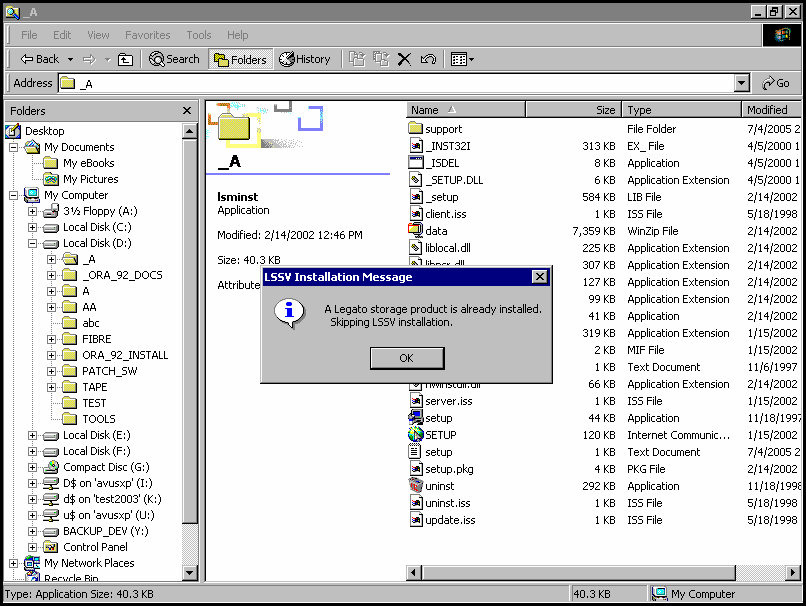Select the setup.pkg file icon
The width and height of the screenshot is (806, 606).
(416, 469)
